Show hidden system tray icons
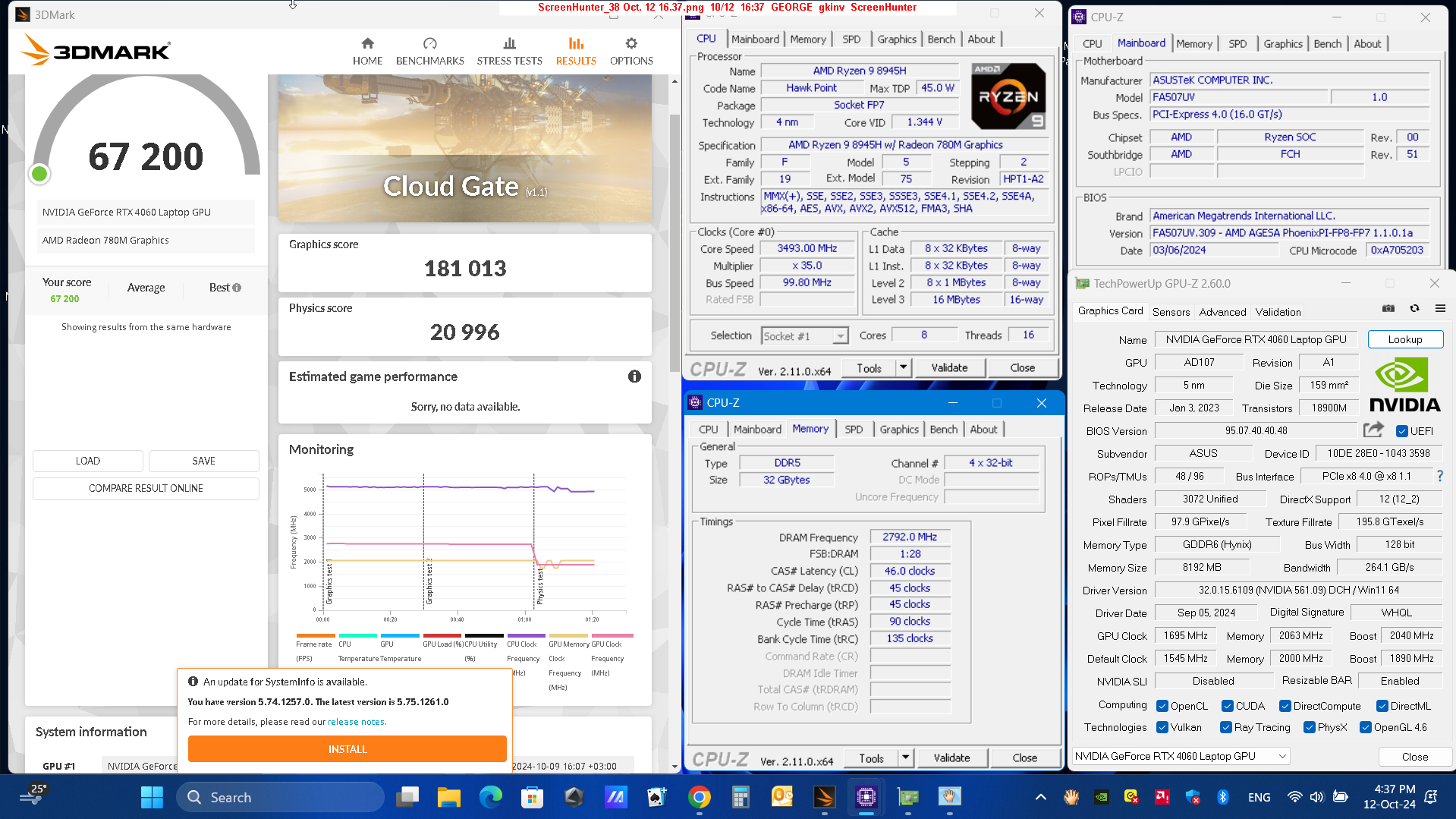This screenshot has height=819, width=1456. pyautogui.click(x=1040, y=797)
